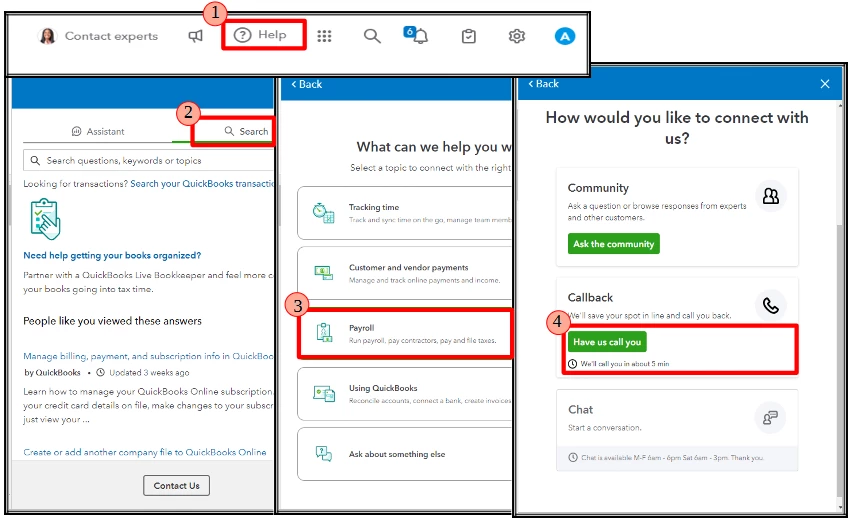
Task: Click the 'People like you viewed these answers' heading
Action: 112,321
